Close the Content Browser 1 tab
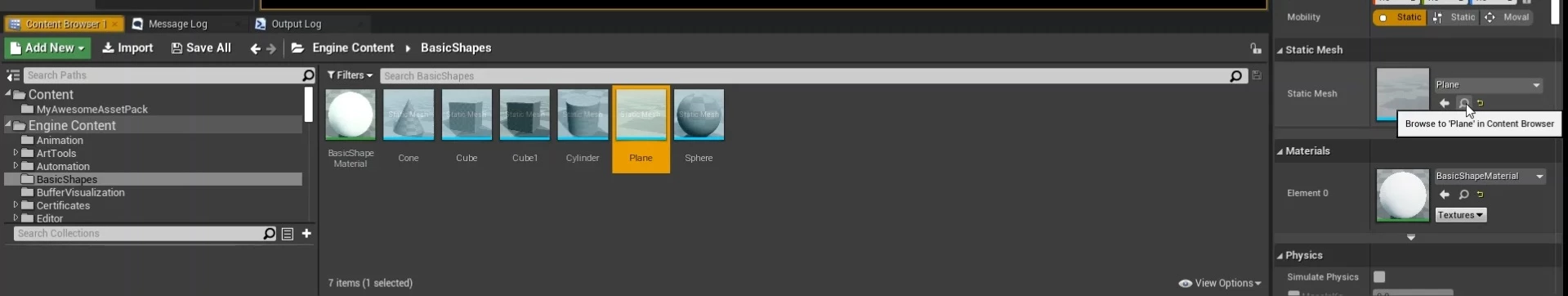Image resolution: width=1568 pixels, height=296 pixels. click(115, 25)
